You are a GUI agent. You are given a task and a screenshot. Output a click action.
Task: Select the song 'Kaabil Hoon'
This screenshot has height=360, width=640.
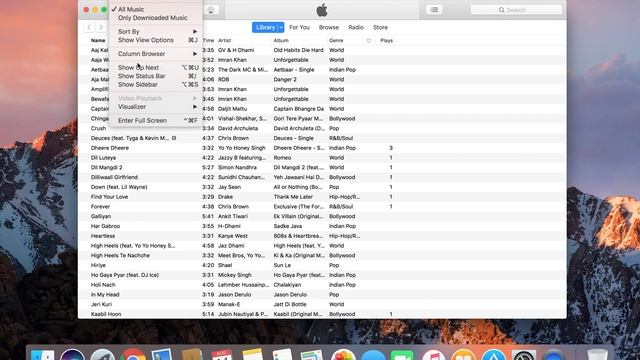(106, 314)
